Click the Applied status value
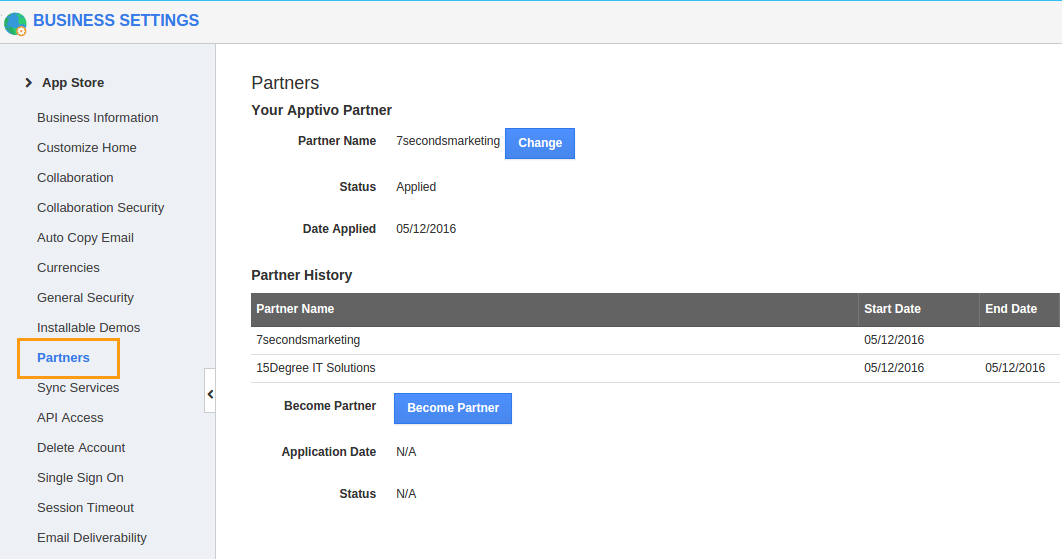Screen dimensions: 1062x559 (x=416, y=187)
